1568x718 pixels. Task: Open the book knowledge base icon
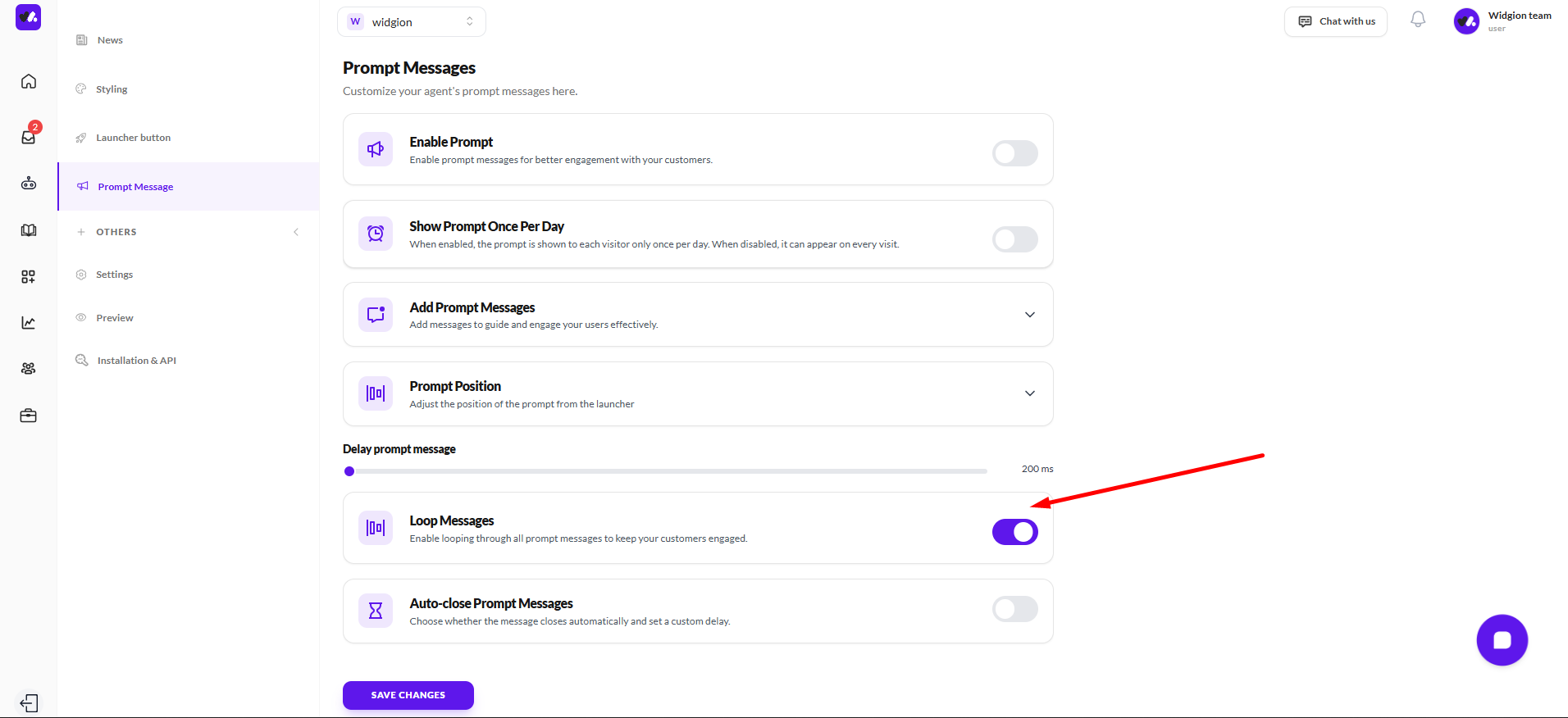coord(29,230)
